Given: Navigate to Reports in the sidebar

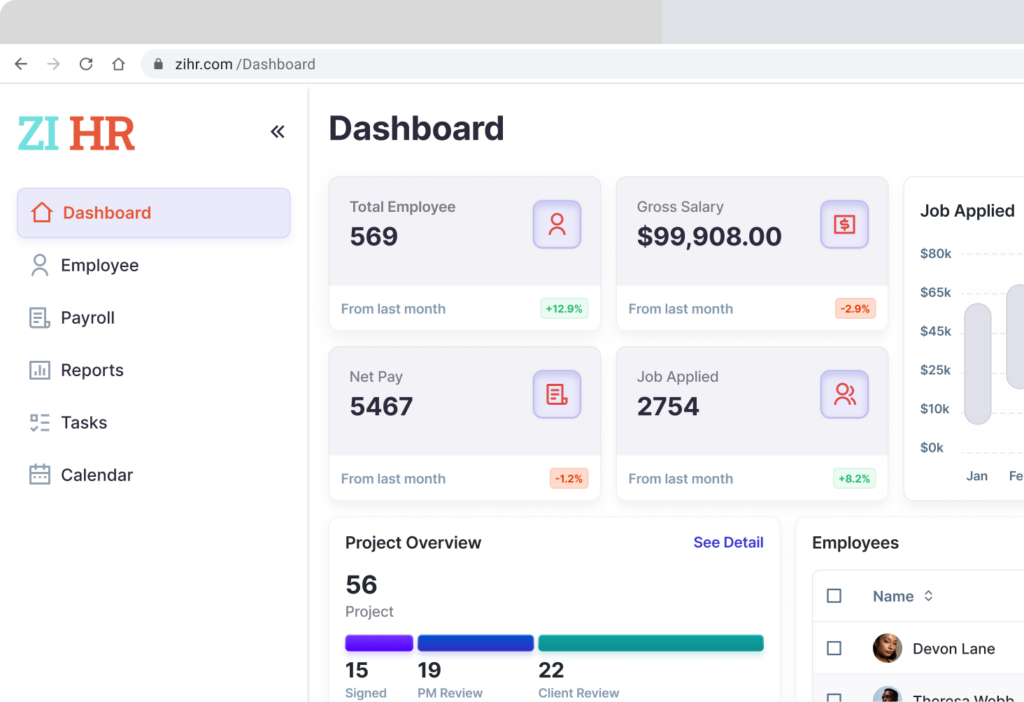Looking at the screenshot, I should click(91, 370).
